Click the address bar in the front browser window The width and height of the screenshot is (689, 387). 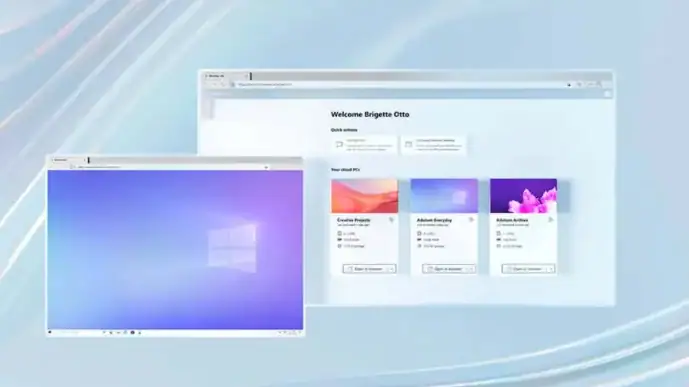tap(169, 167)
